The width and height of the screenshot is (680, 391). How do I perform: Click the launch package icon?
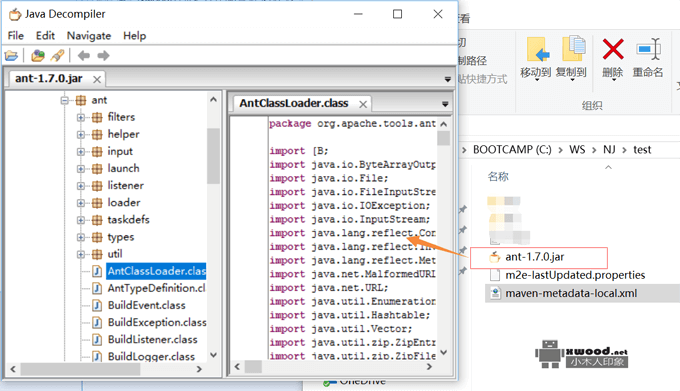coord(97,169)
